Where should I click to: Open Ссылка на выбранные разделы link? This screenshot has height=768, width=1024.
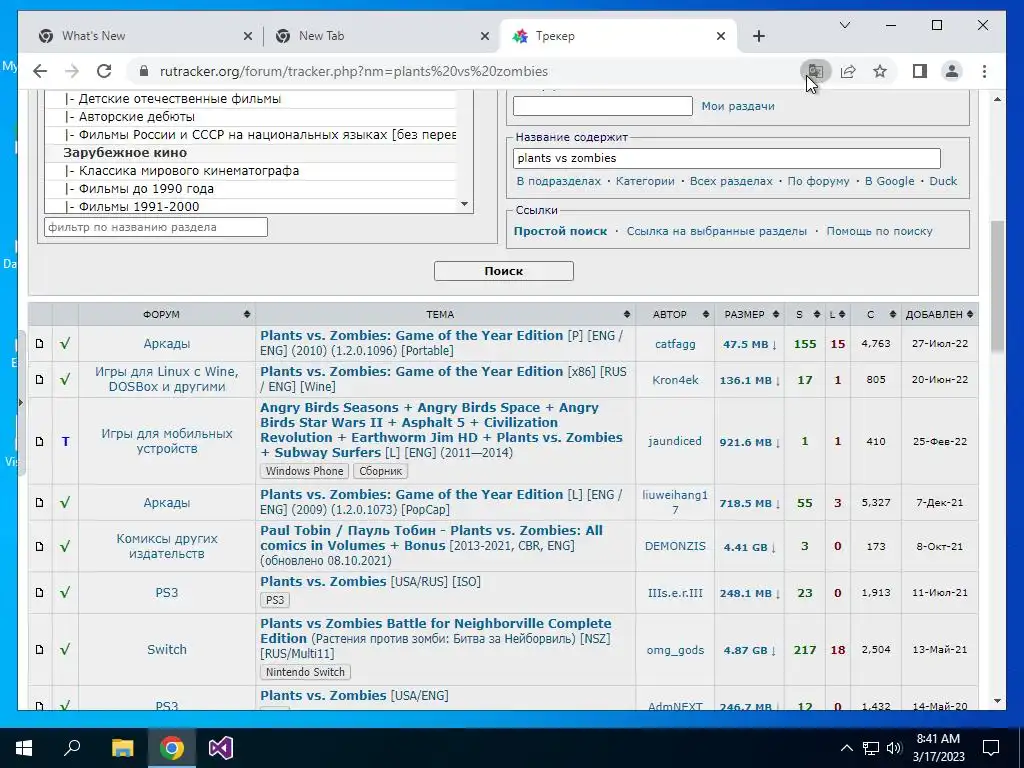click(716, 231)
